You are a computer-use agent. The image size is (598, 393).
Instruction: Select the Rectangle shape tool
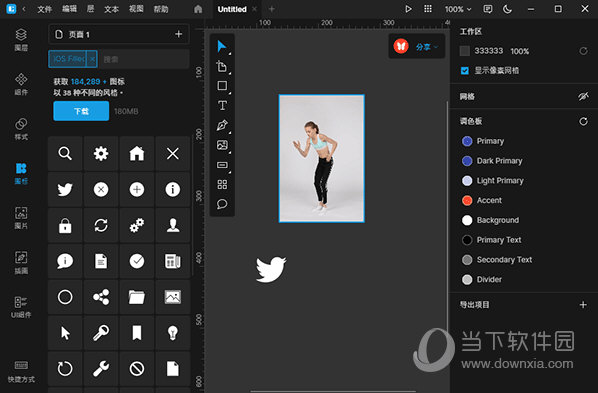point(222,85)
